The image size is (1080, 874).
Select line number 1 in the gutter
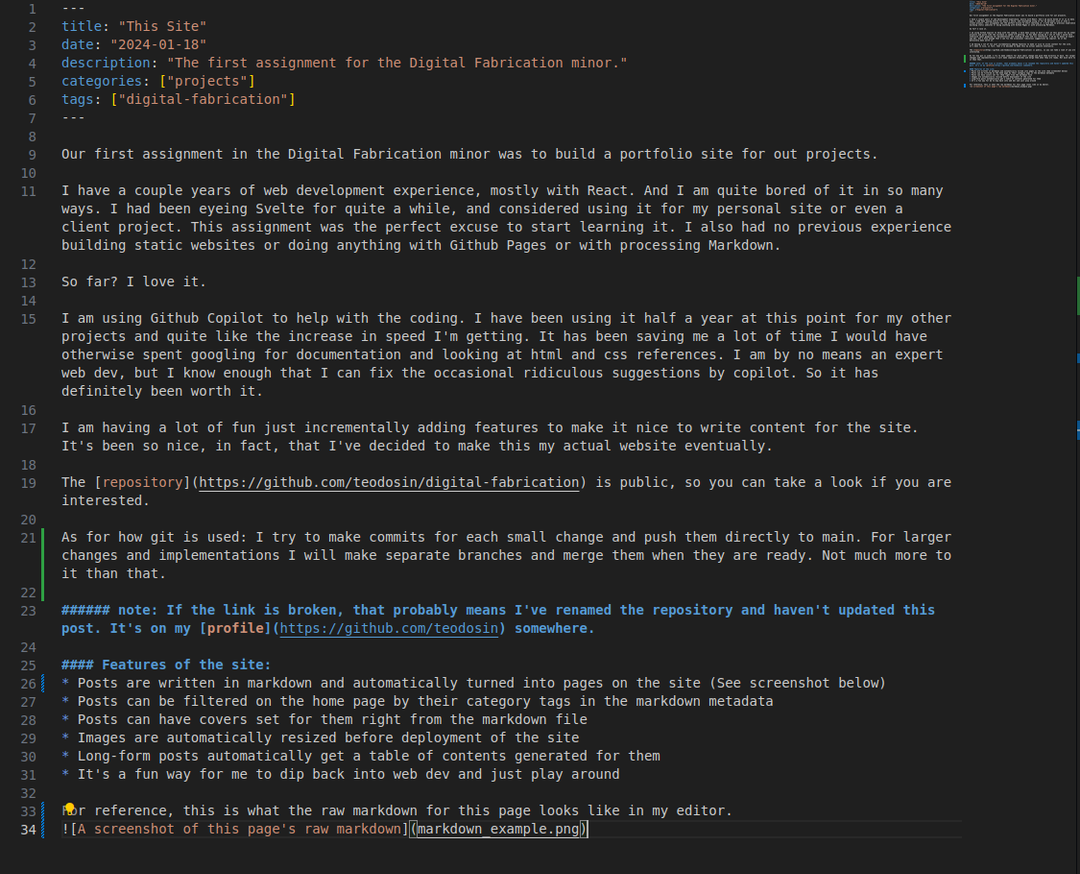(x=32, y=9)
